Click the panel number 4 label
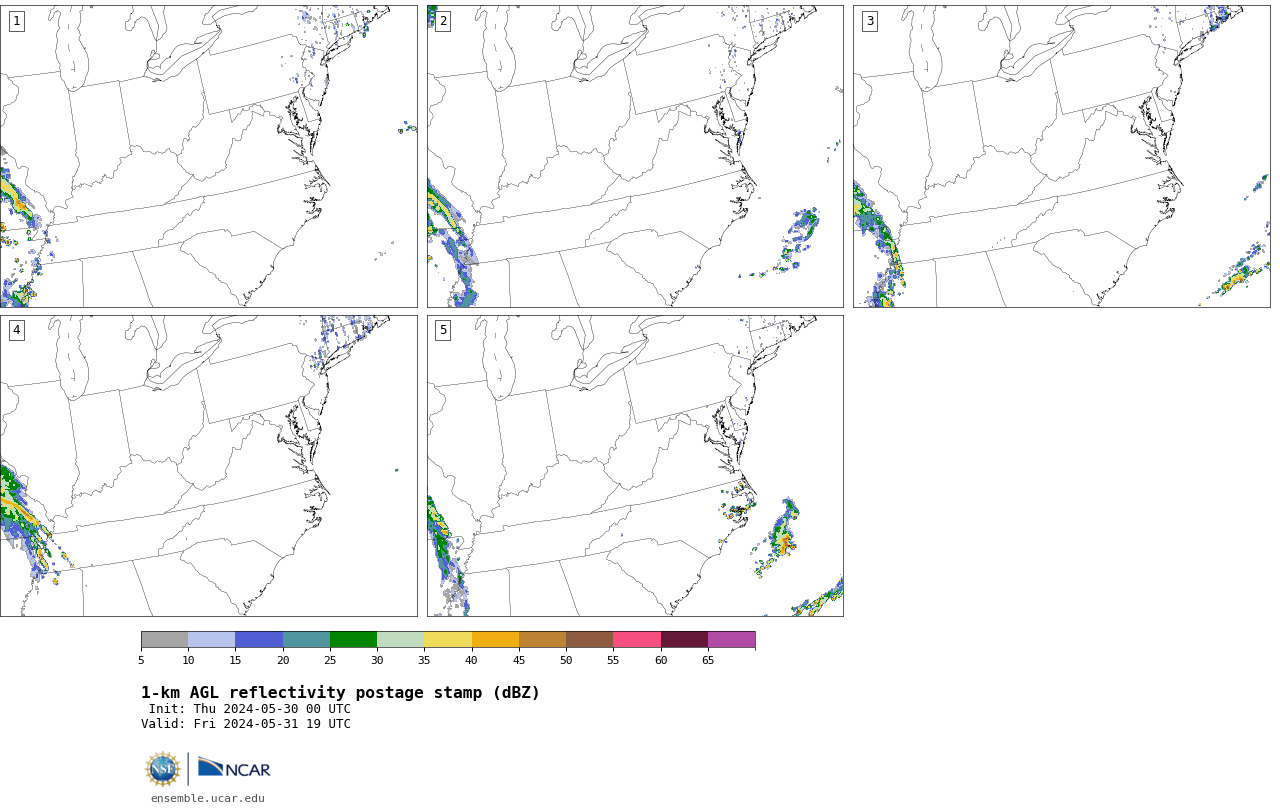Screen dimensions: 1280x809 tap(16, 330)
